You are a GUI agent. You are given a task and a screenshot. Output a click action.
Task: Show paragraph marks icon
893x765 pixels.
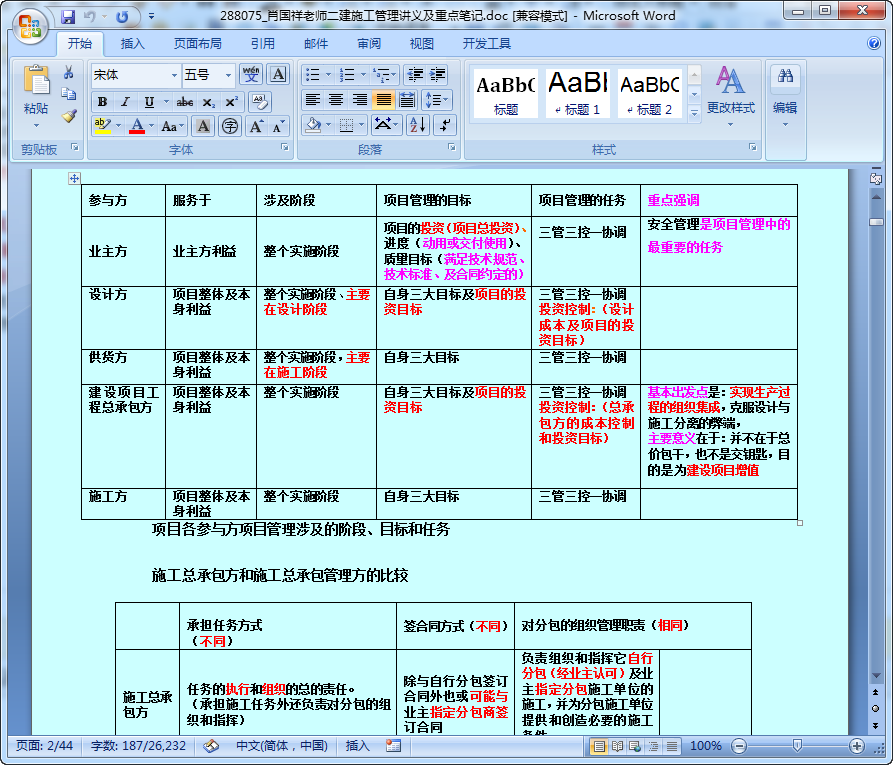tap(444, 125)
